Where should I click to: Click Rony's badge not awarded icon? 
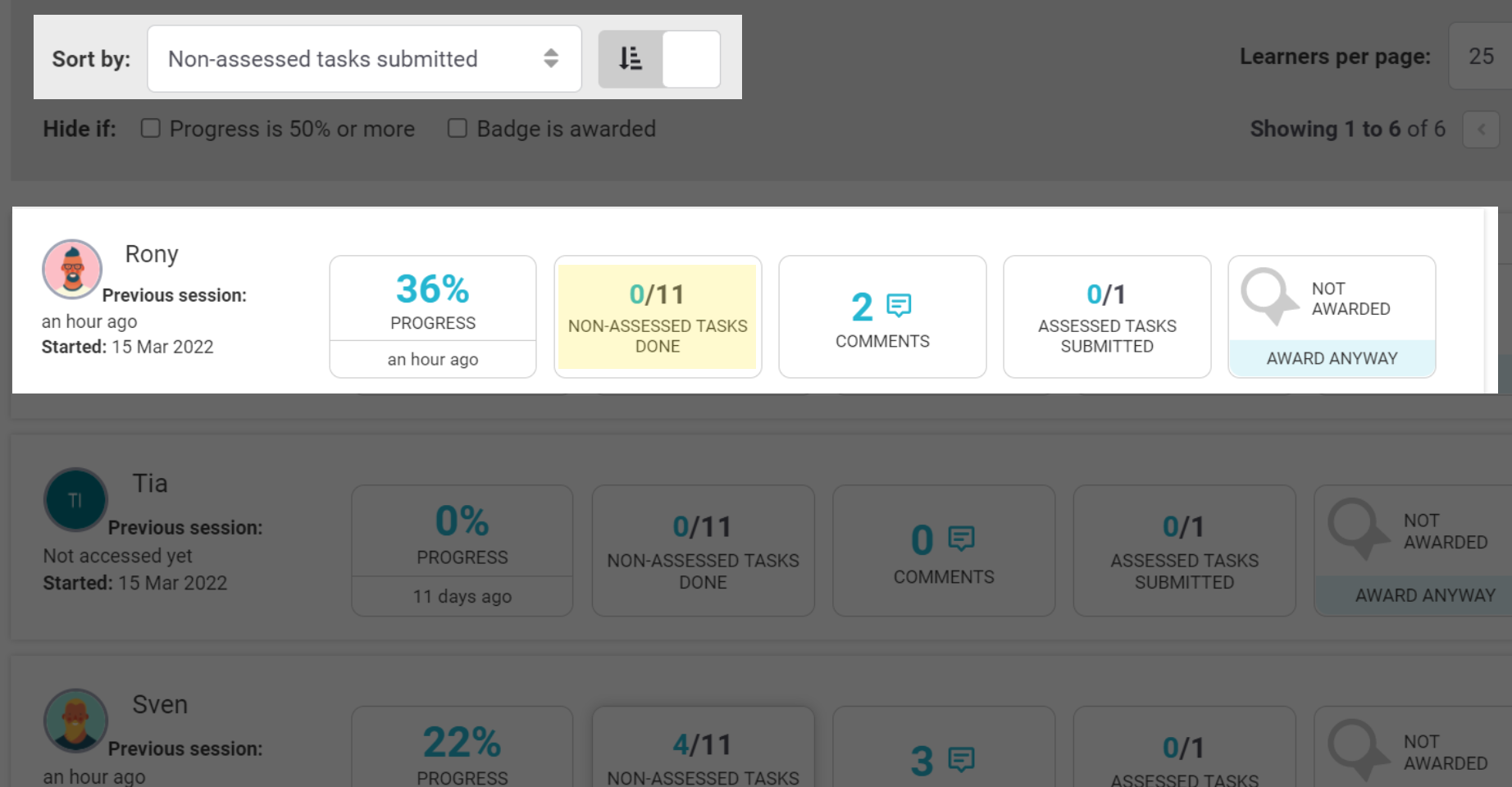(1268, 296)
